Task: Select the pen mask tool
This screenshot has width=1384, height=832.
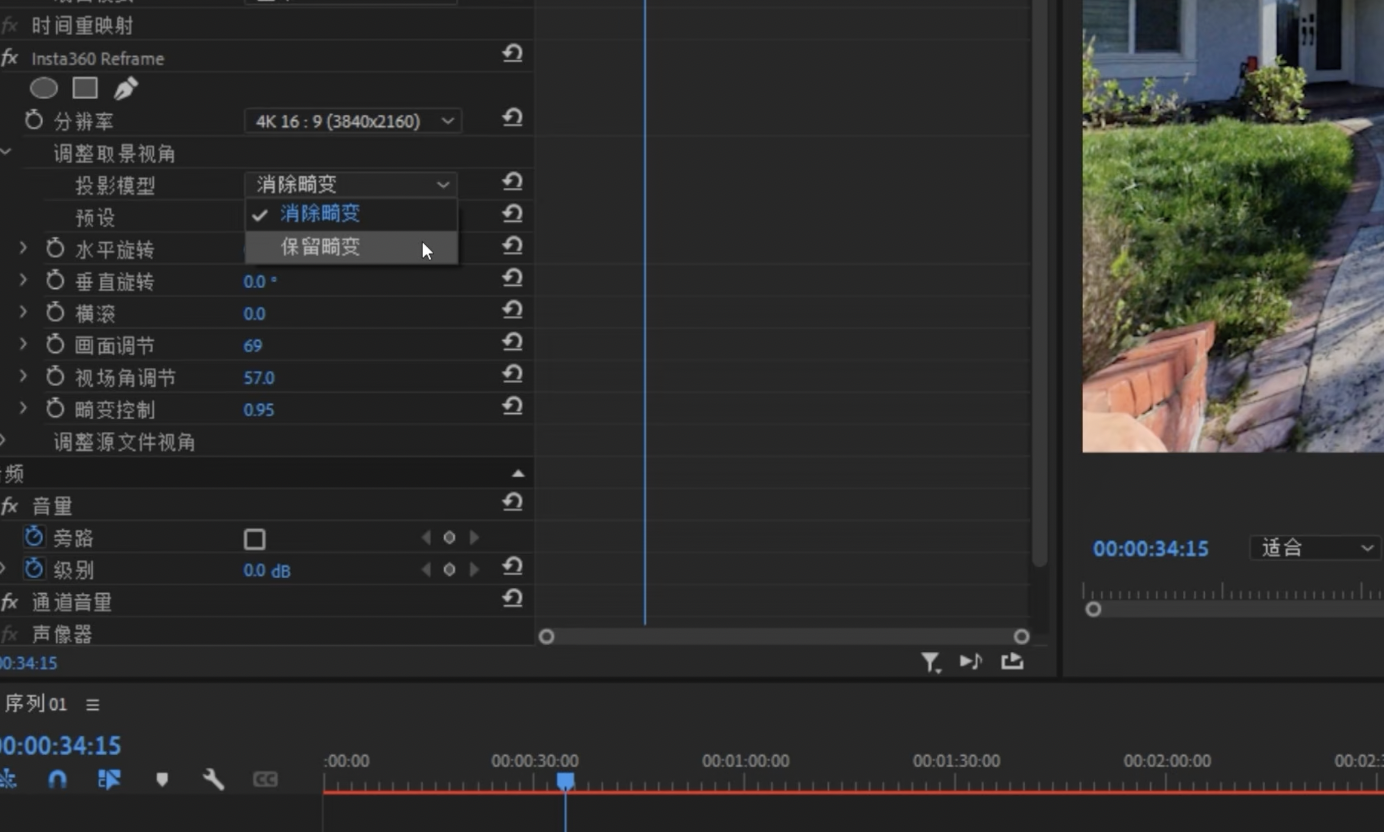Action: point(125,88)
